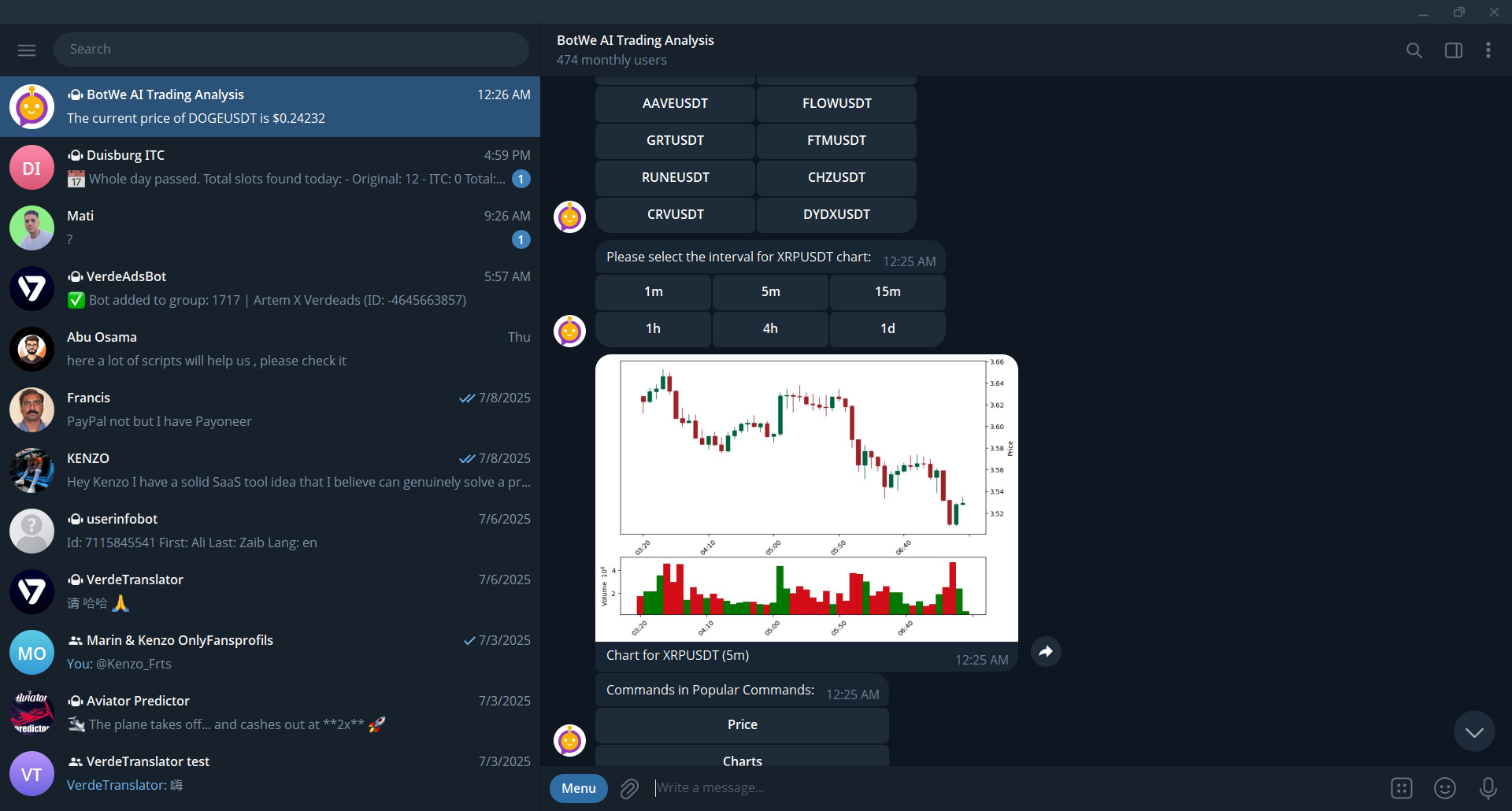1512x811 pixels.
Task: Click Abu Osama avatar
Action: [31, 350]
